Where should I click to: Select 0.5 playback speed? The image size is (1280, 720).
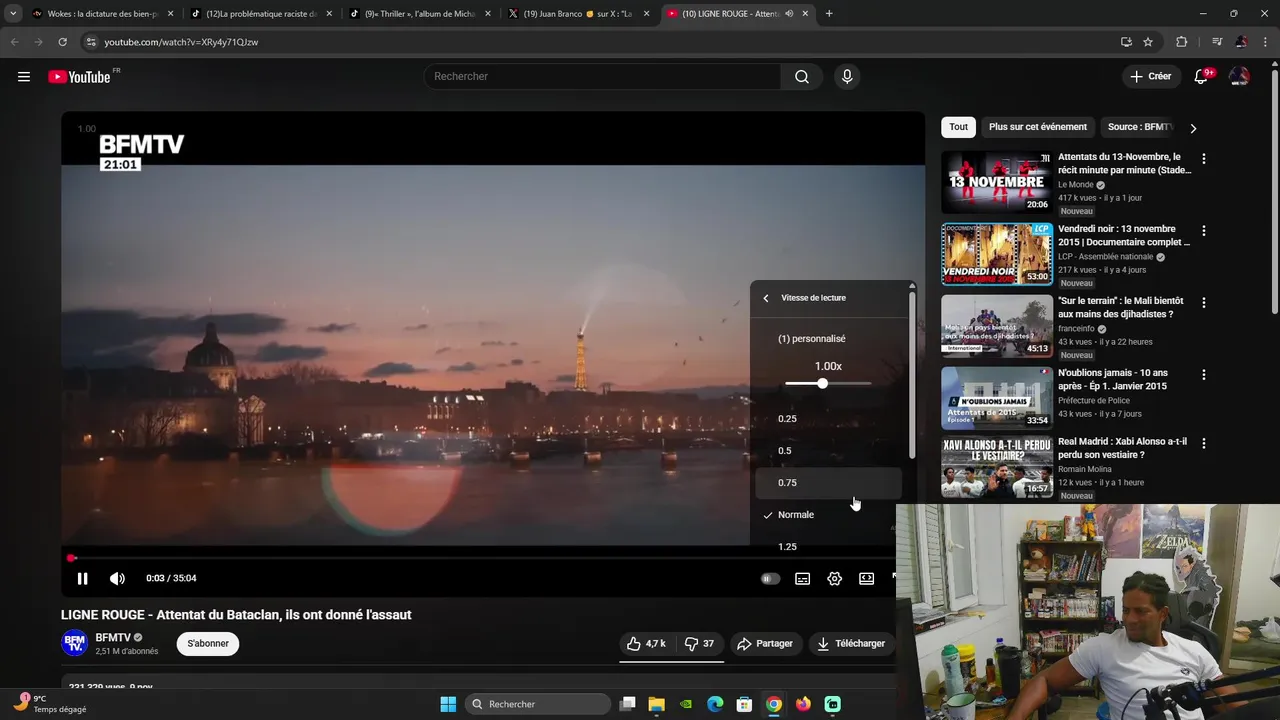click(x=828, y=451)
